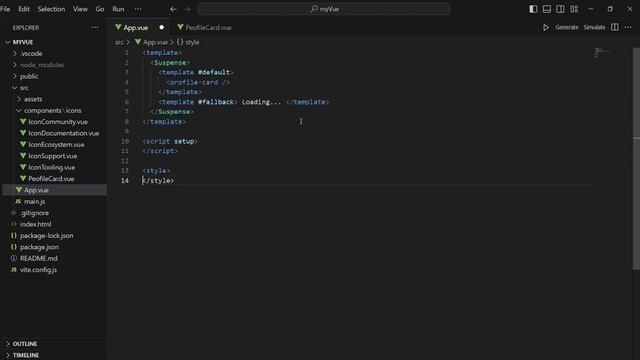The height and width of the screenshot is (360, 640).
Task: Open editor more actions ellipsis
Action: pyautogui.click(x=628, y=27)
